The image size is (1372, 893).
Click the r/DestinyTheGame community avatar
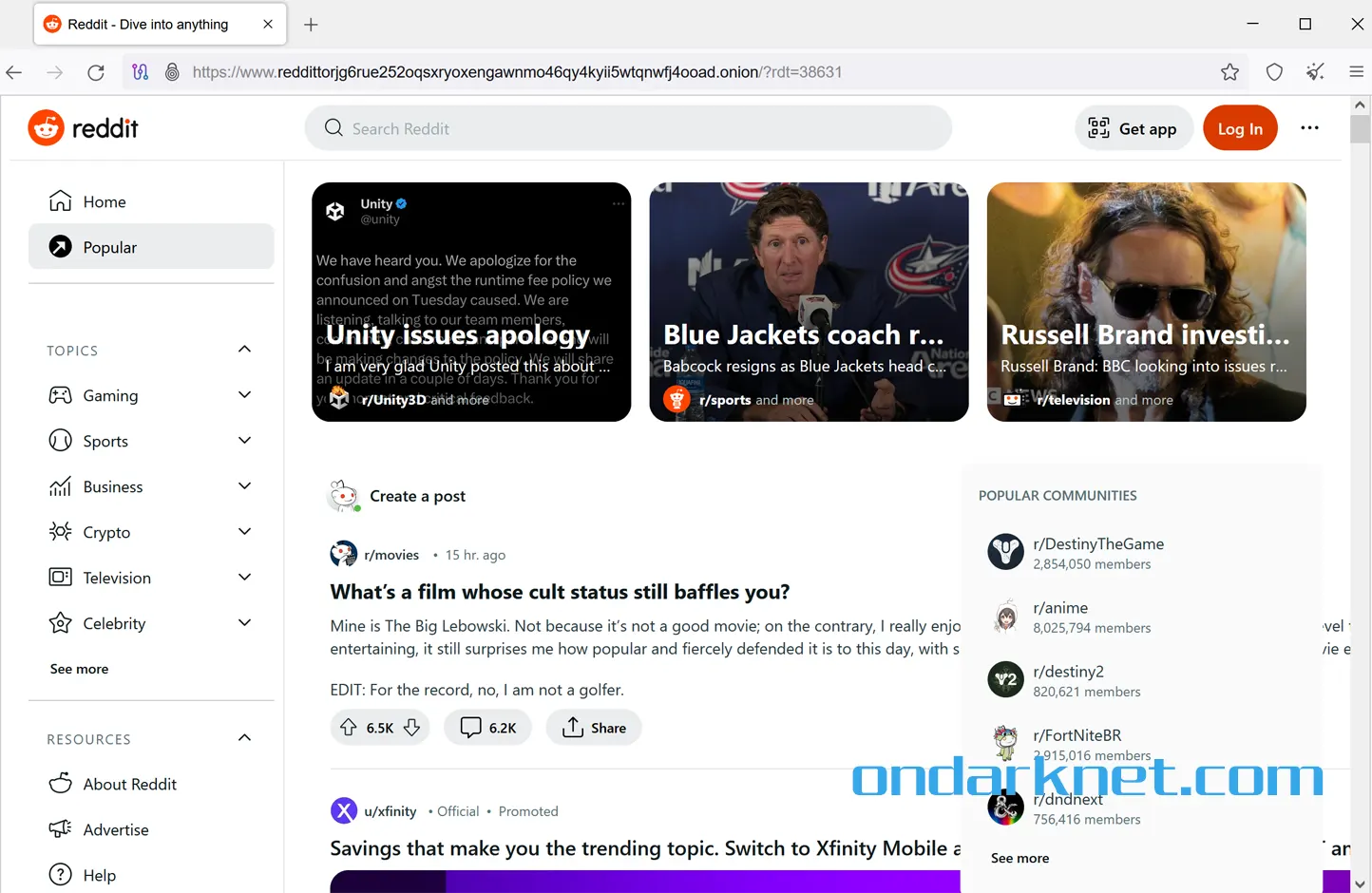(1005, 550)
